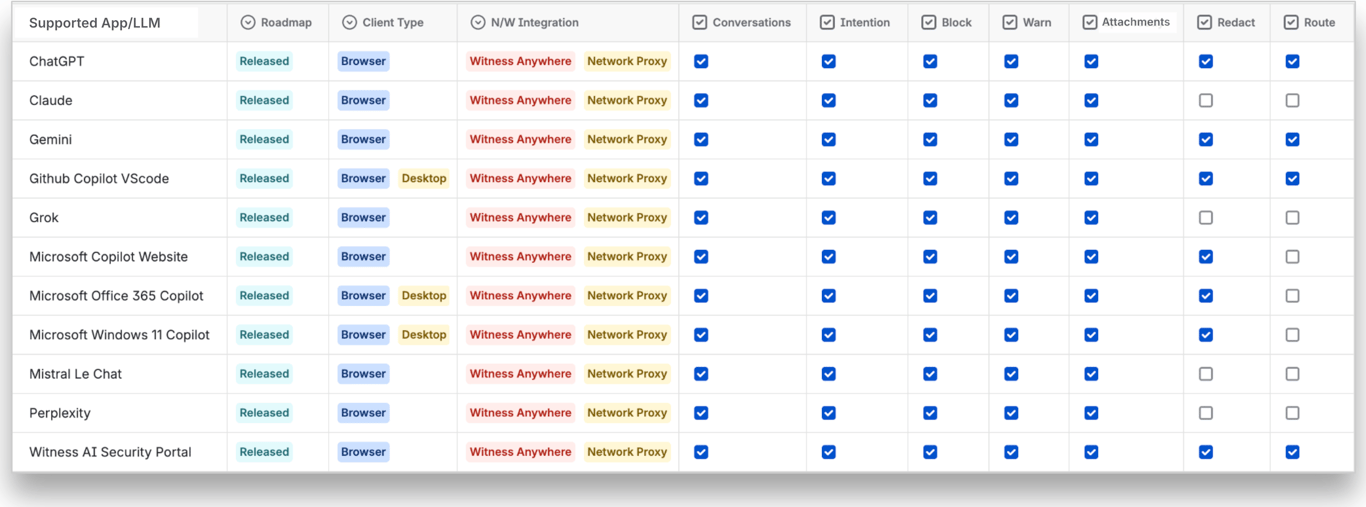
Task: Click Witness Anywhere tag in Mistral Le Chat row
Action: (521, 374)
